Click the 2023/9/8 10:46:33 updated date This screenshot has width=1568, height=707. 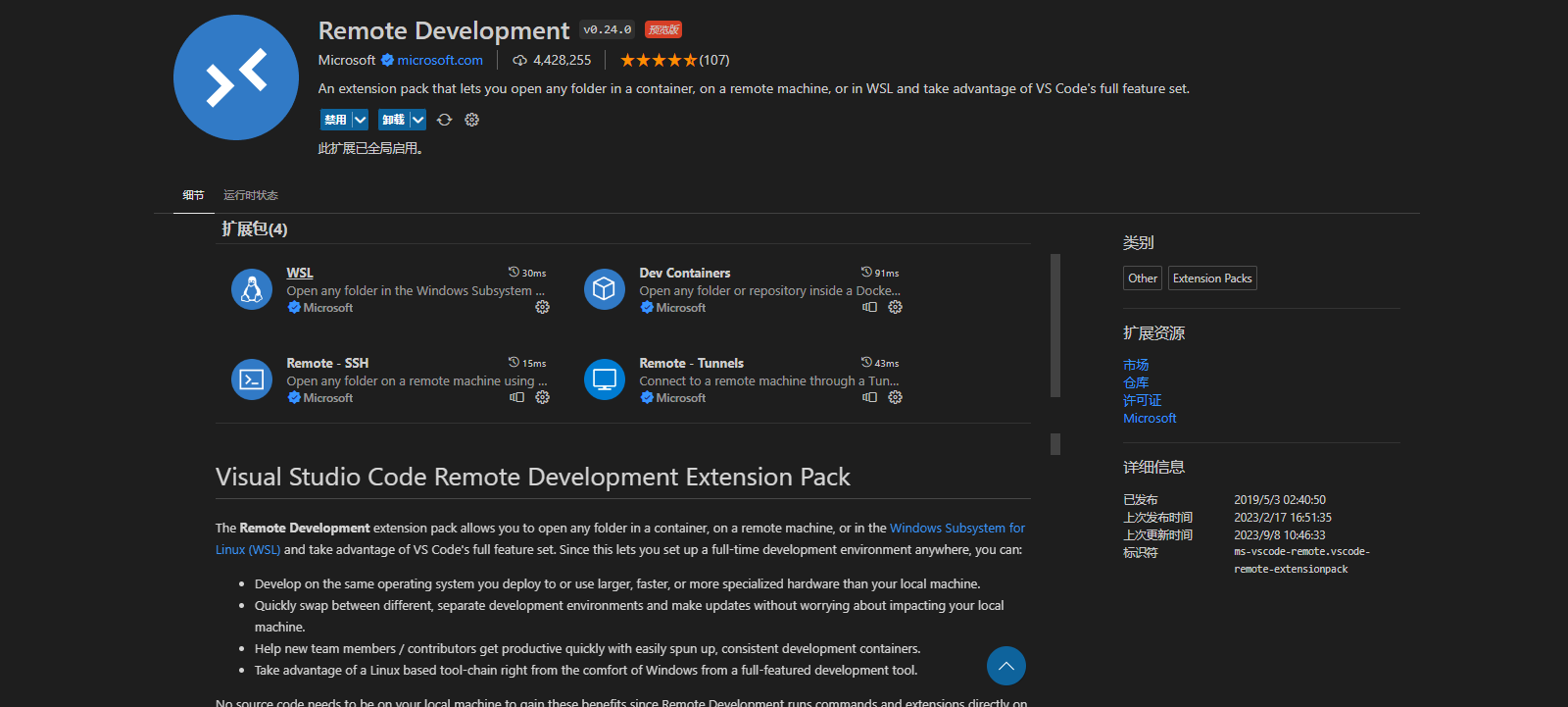1280,535
